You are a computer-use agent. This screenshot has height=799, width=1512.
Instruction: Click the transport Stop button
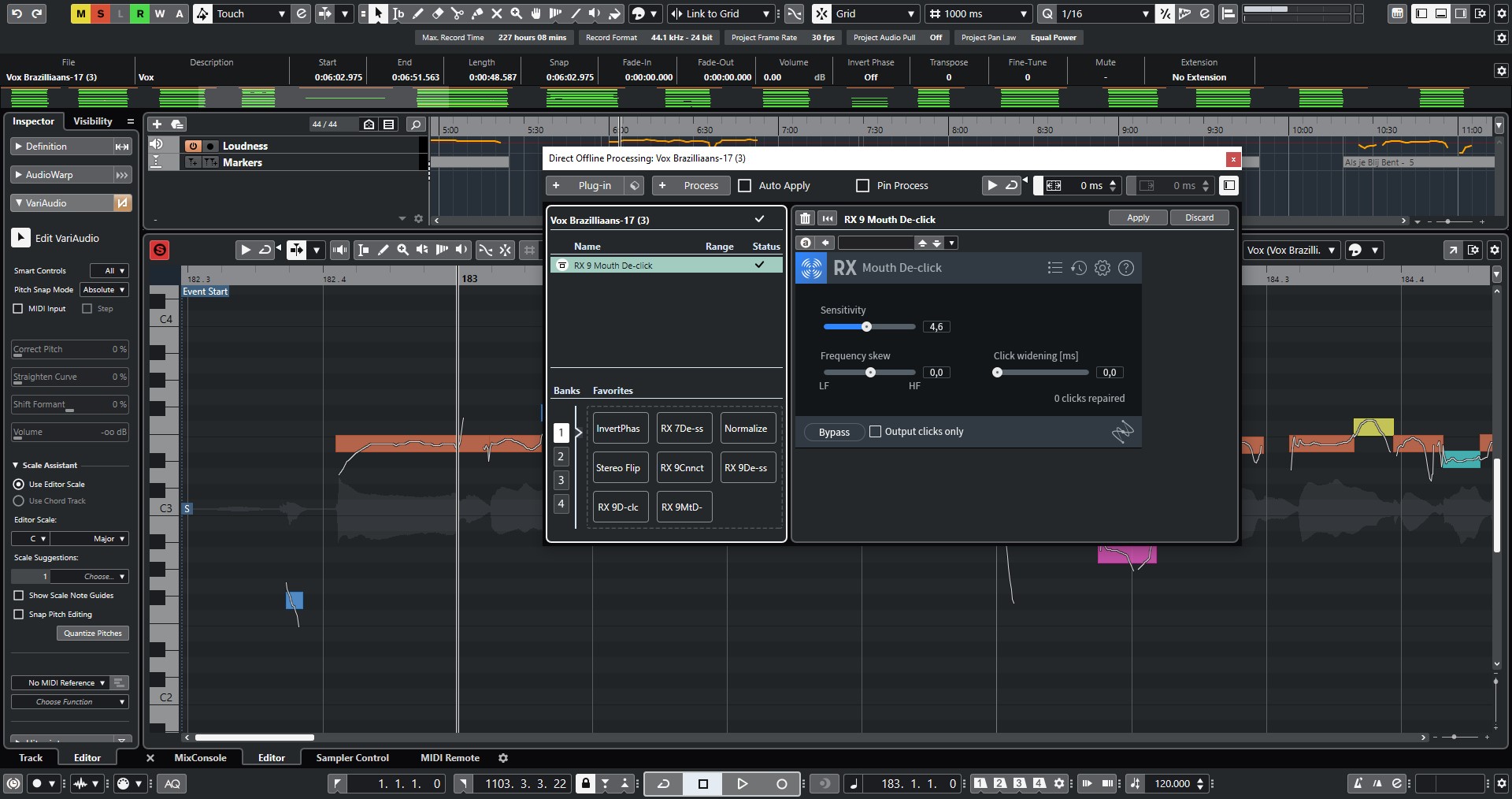[703, 783]
